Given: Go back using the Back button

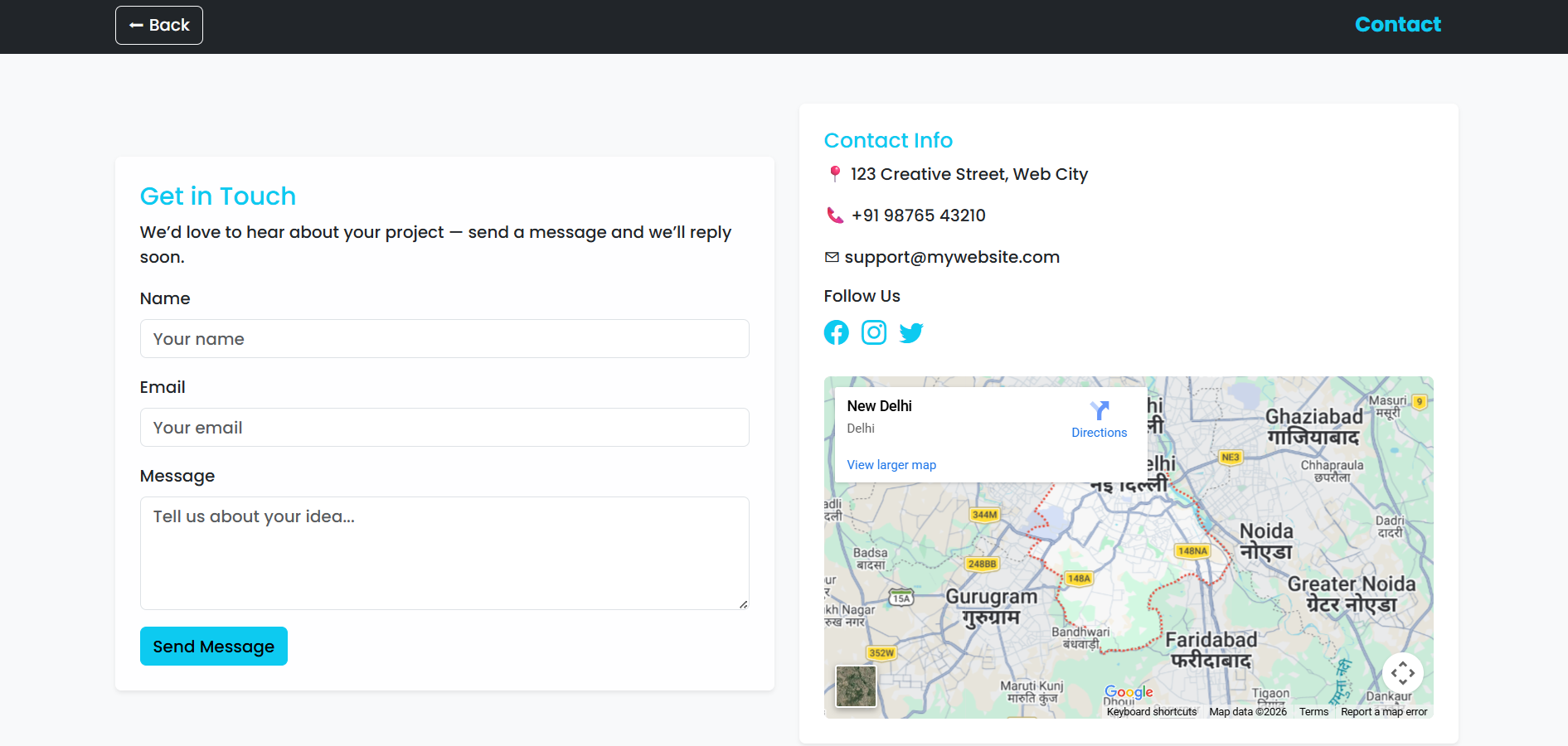Looking at the screenshot, I should tap(159, 25).
